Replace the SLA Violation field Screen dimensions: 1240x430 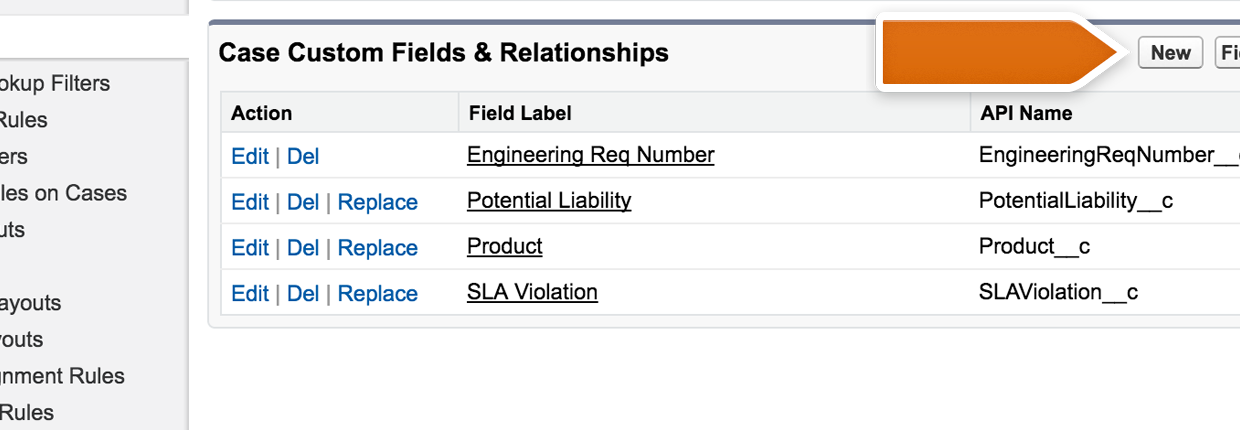click(x=378, y=294)
